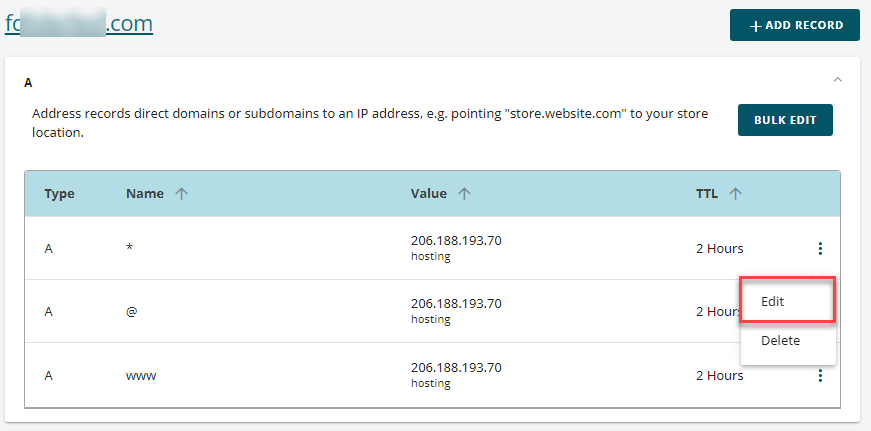Click the BULK EDIT button
Viewport: 871px width, 431px height.
(x=785, y=120)
